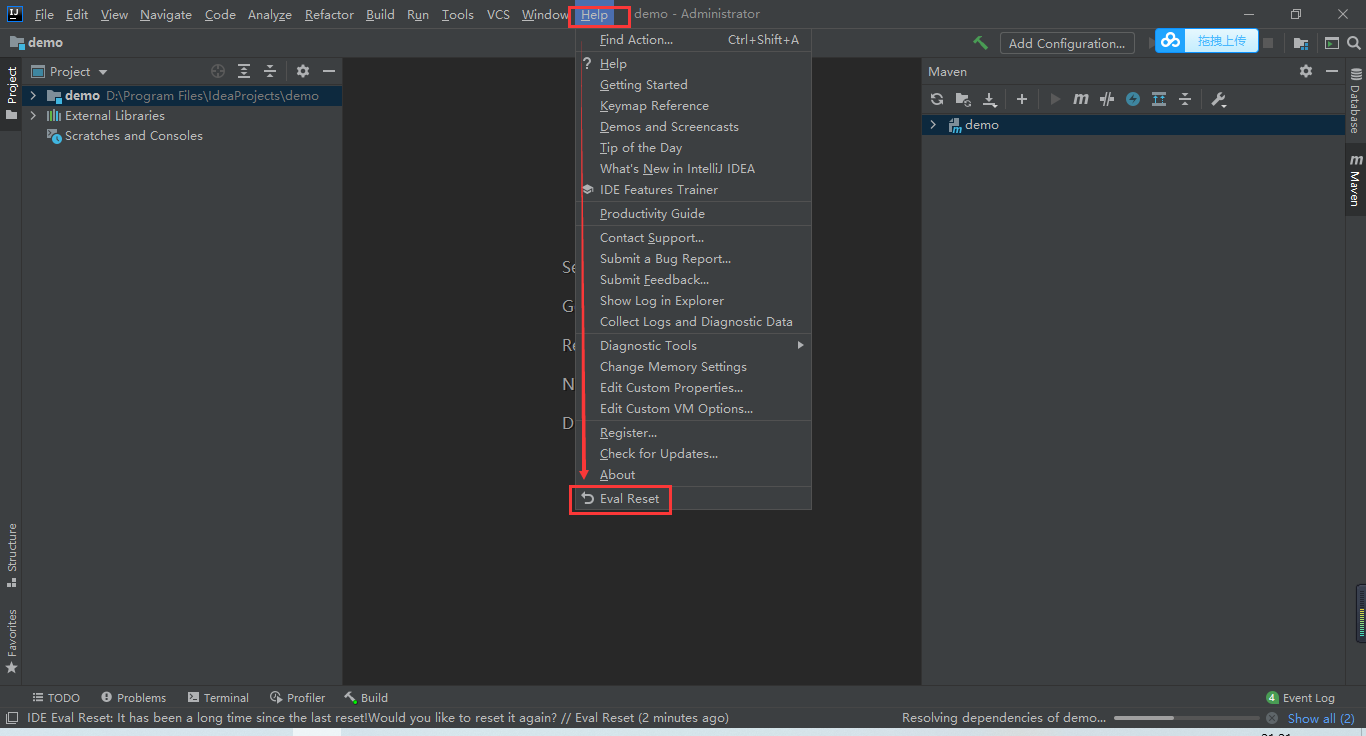1366x736 pixels.
Task: Open the VCS menu
Action: [x=498, y=15]
